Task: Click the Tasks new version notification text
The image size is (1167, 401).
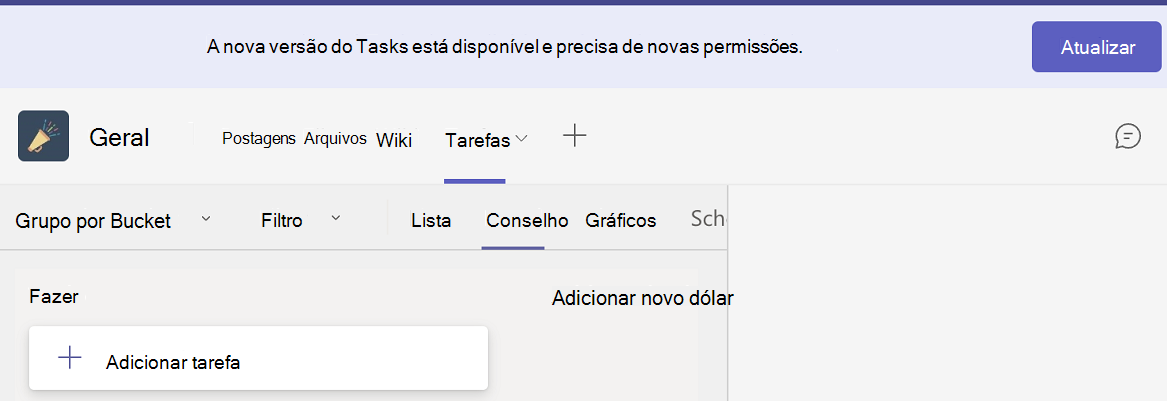Action: pyautogui.click(x=504, y=46)
